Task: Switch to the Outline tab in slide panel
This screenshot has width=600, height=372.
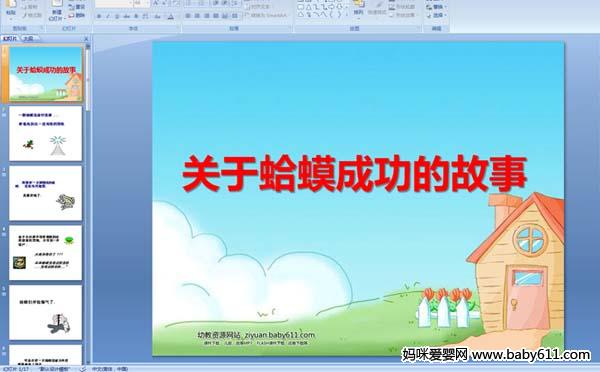Action: [28, 38]
